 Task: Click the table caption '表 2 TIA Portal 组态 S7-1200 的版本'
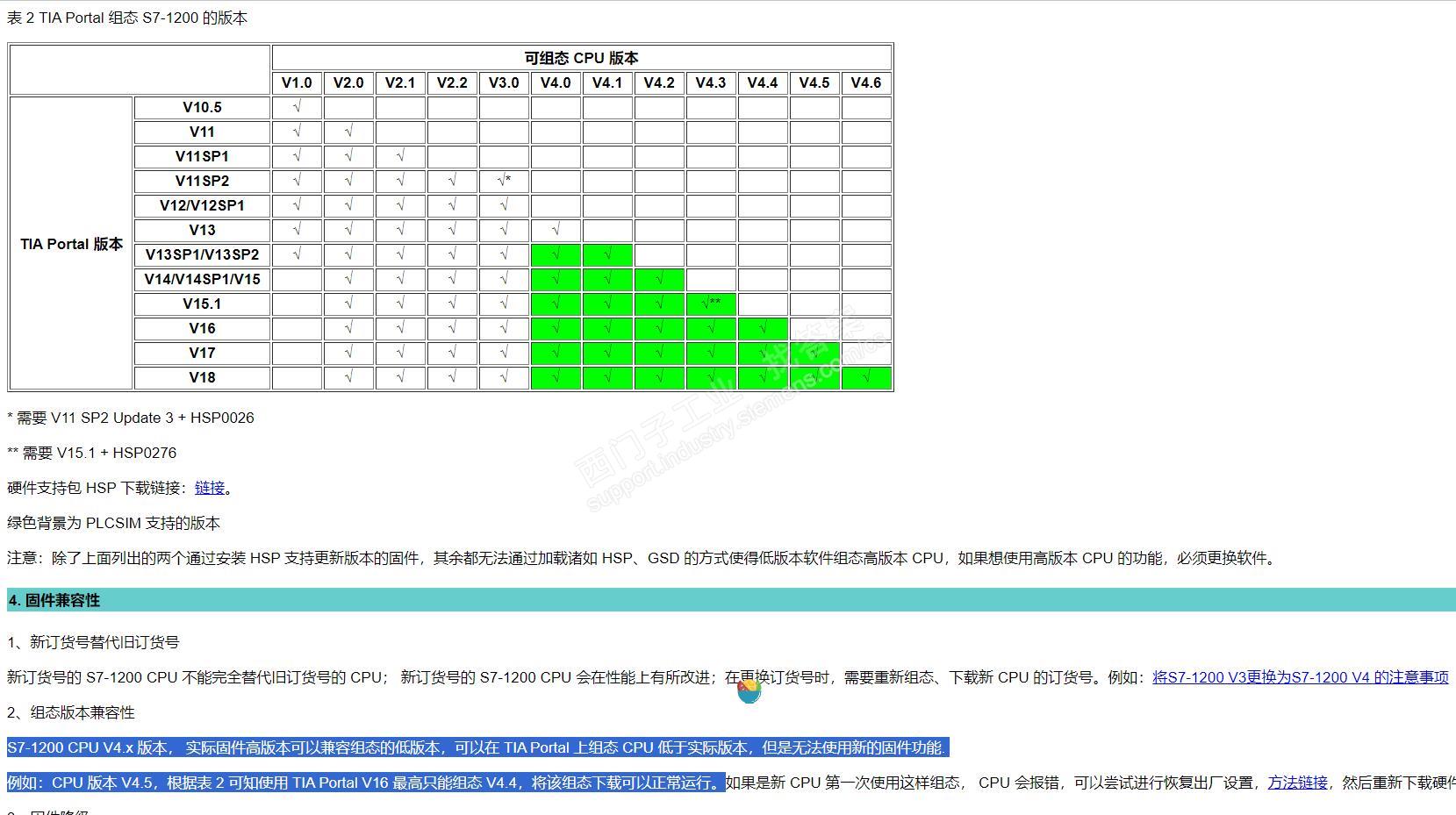pyautogui.click(x=127, y=18)
